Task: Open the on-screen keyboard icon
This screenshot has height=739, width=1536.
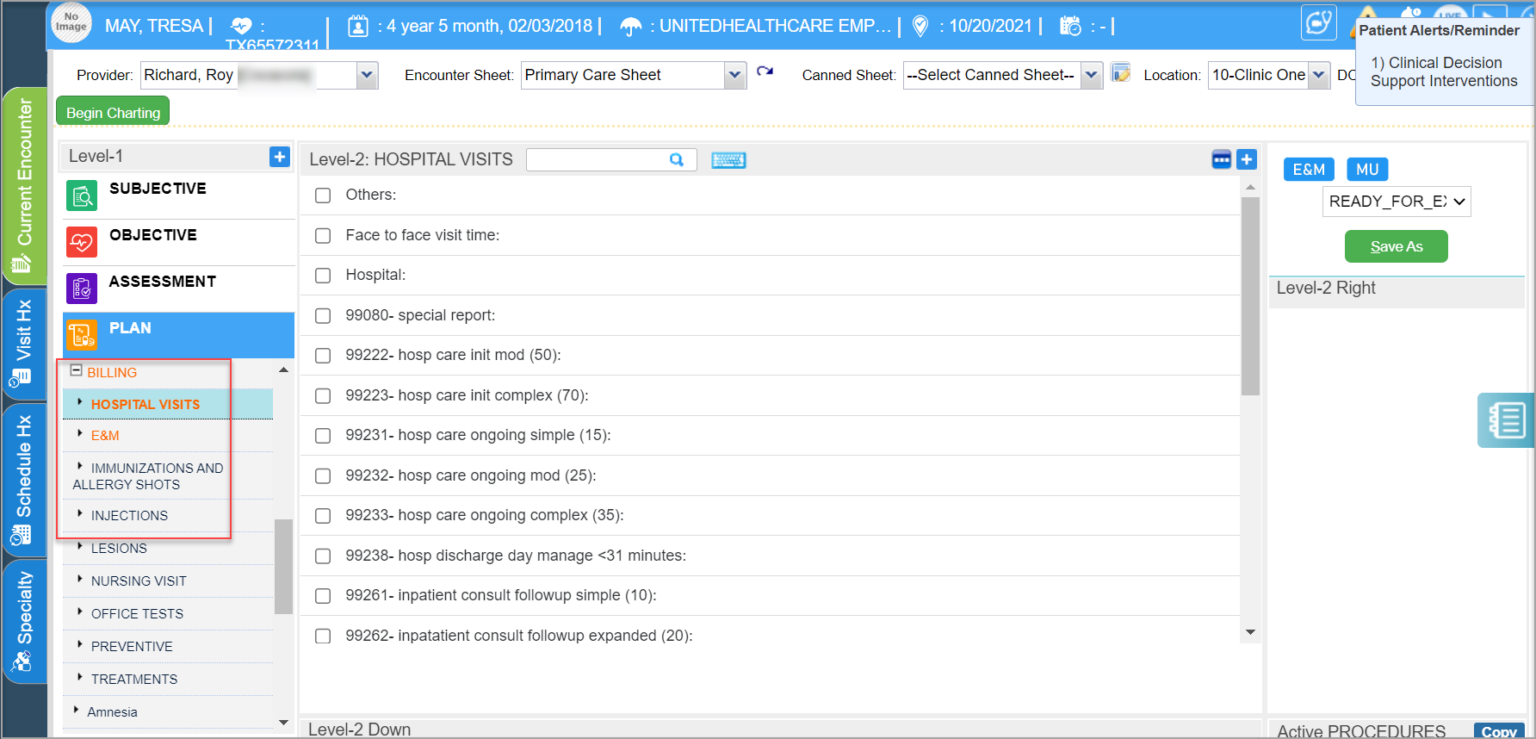Action: pyautogui.click(x=728, y=159)
